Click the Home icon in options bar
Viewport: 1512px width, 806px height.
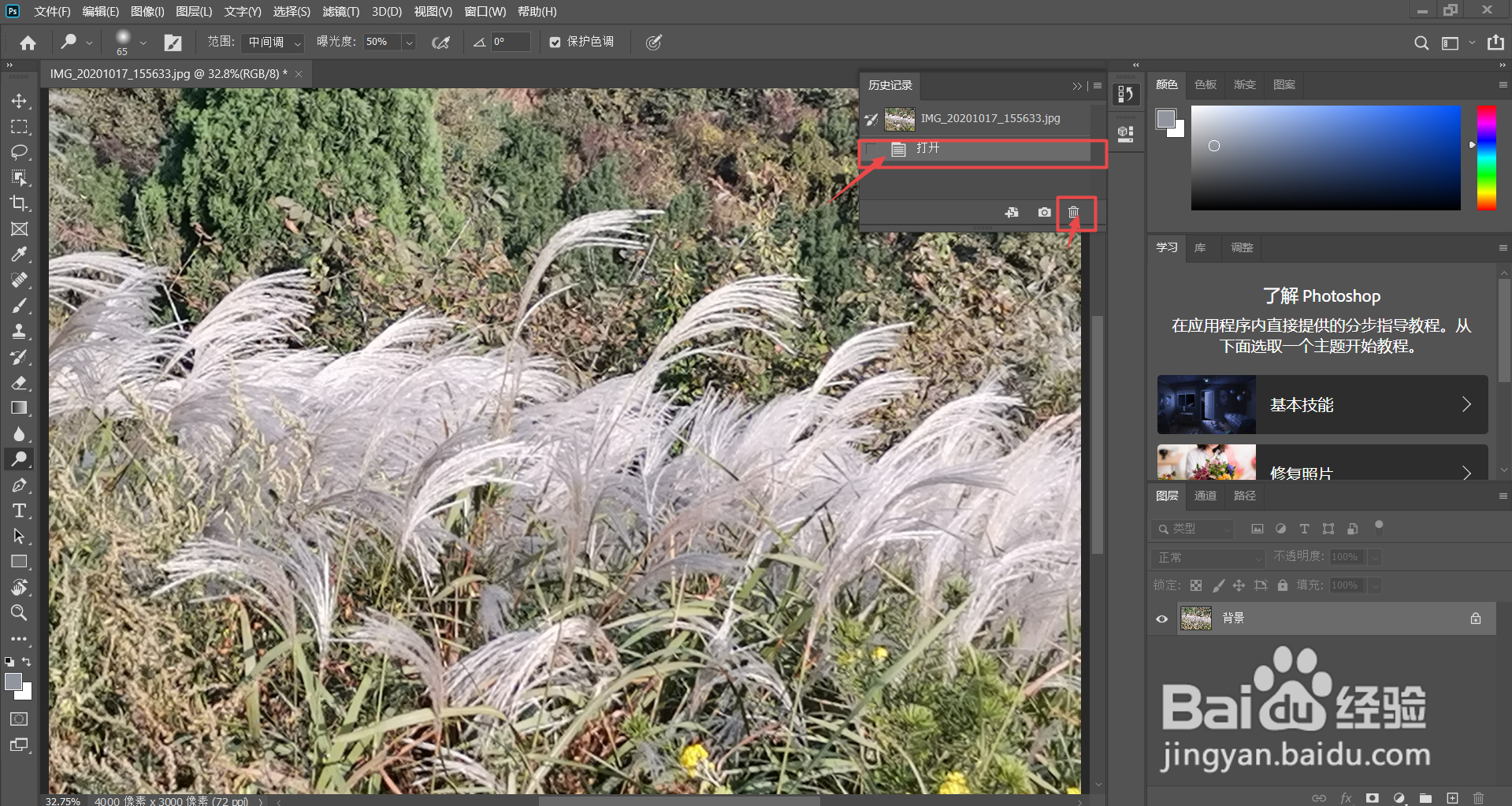click(x=28, y=43)
